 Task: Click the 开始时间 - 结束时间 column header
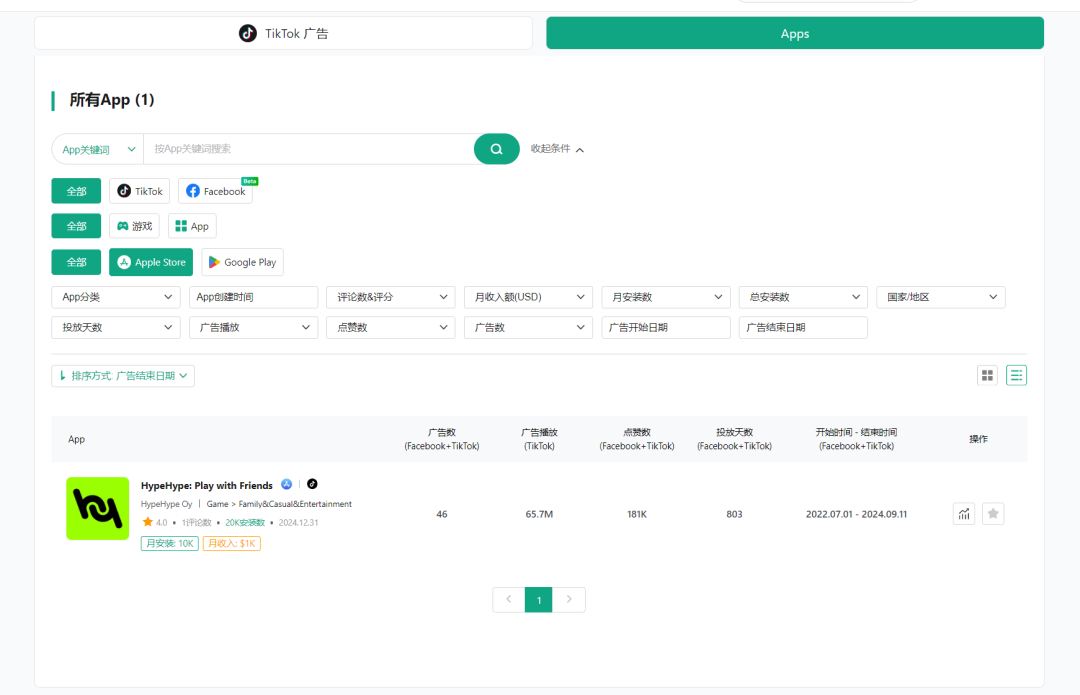(x=856, y=439)
